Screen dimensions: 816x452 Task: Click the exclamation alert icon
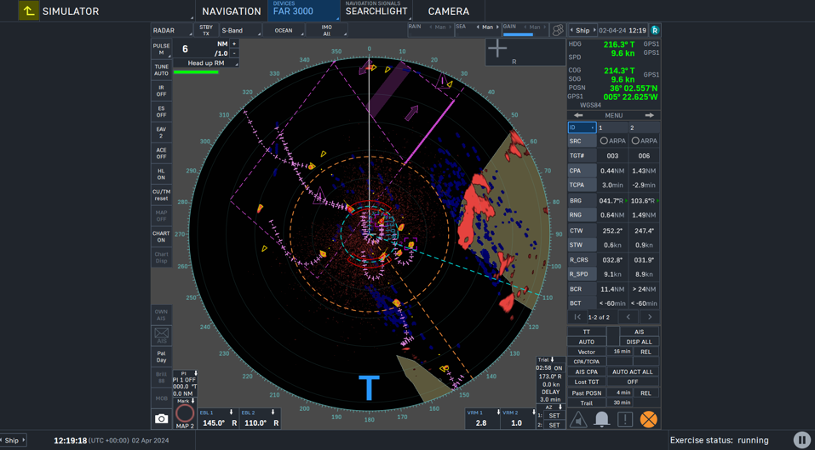tap(625, 419)
